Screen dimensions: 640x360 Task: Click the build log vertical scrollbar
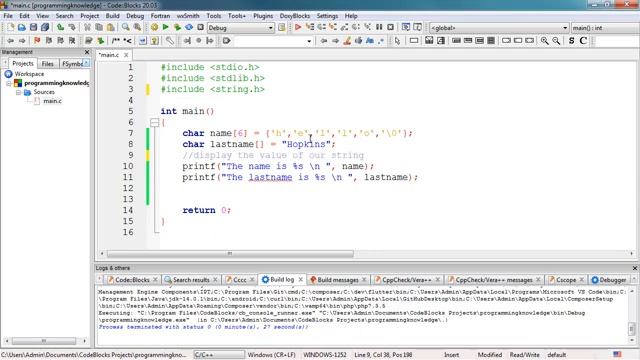[x=631, y=328]
